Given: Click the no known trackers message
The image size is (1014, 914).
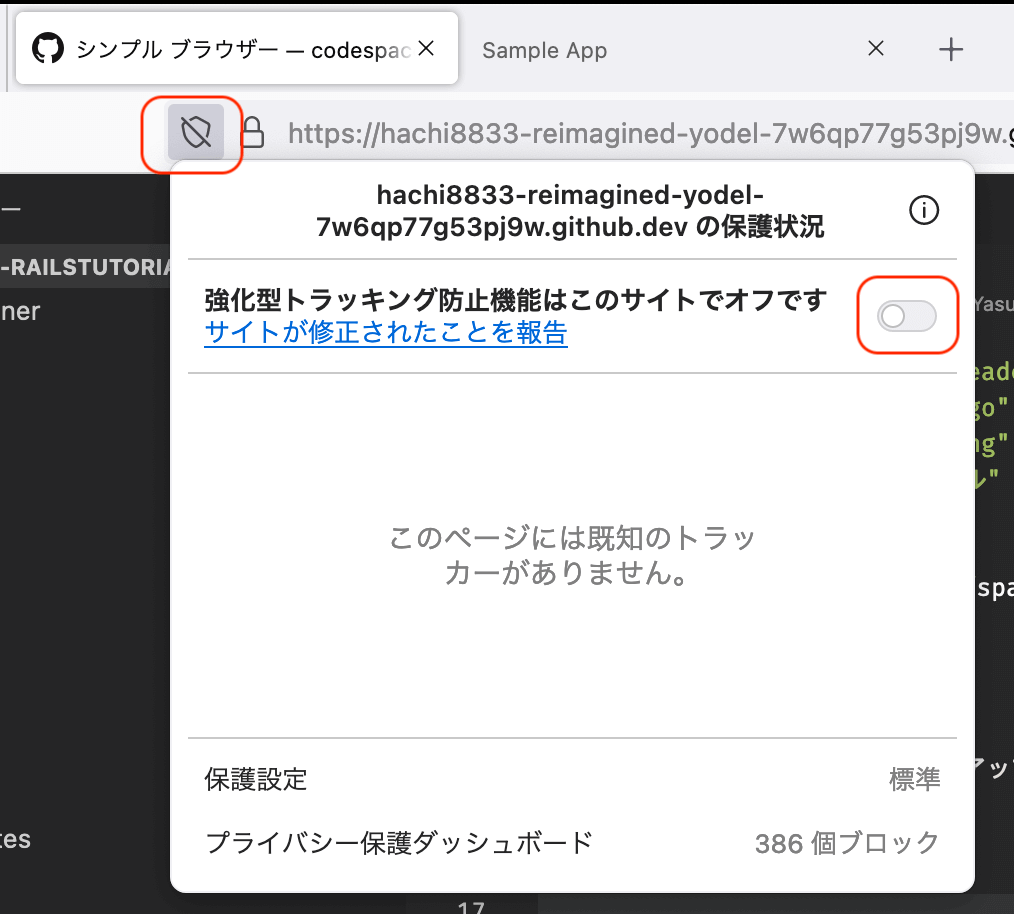Looking at the screenshot, I should (572, 555).
